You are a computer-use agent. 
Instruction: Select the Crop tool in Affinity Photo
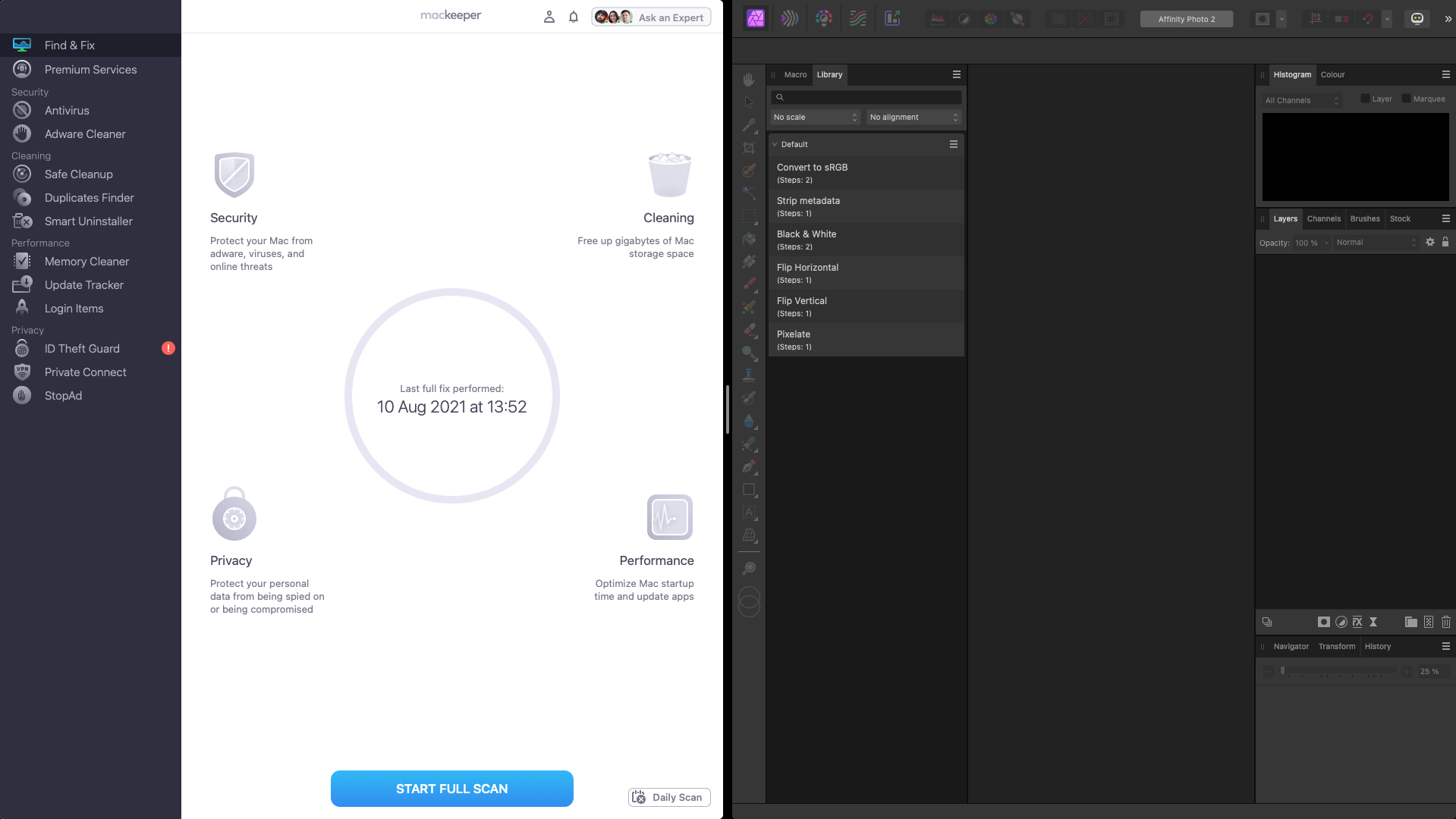[749, 148]
